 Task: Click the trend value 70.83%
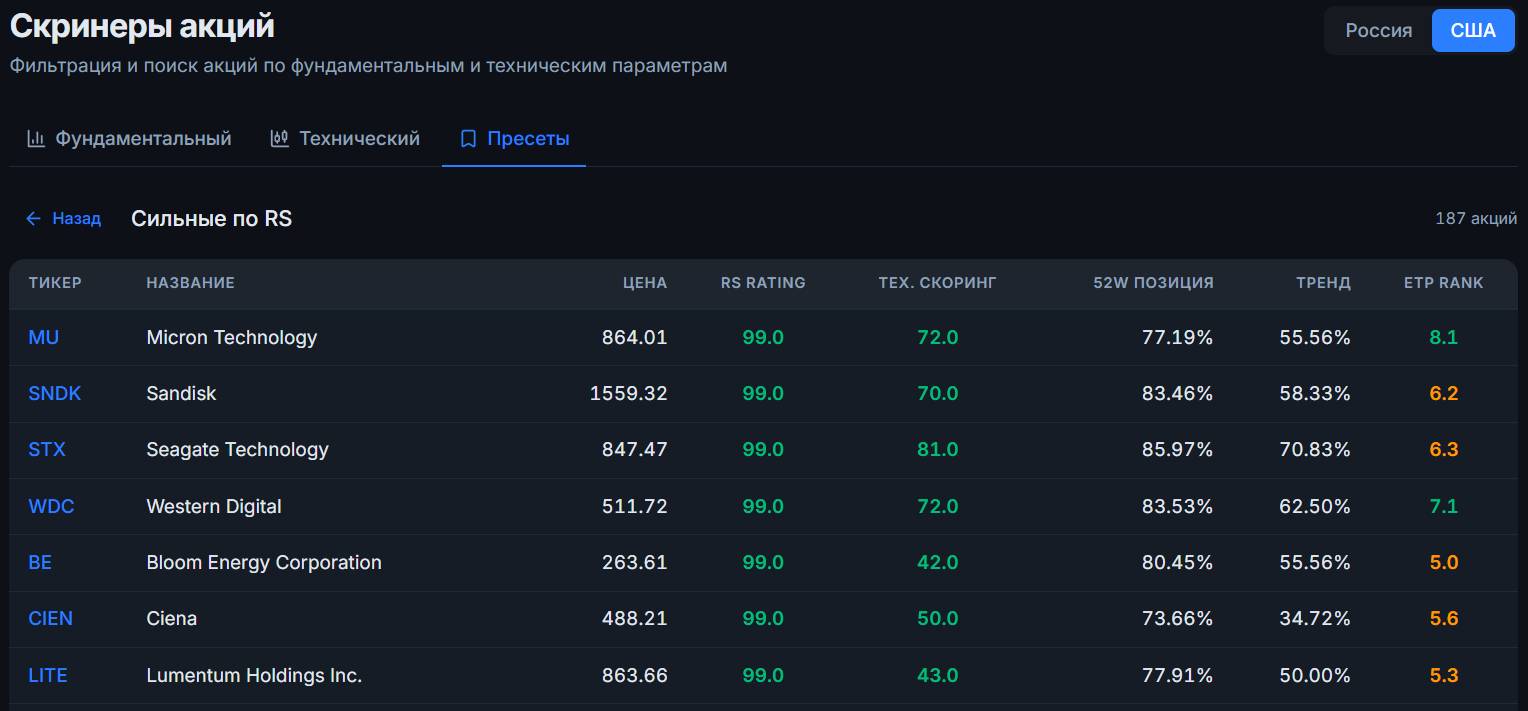tap(1315, 450)
